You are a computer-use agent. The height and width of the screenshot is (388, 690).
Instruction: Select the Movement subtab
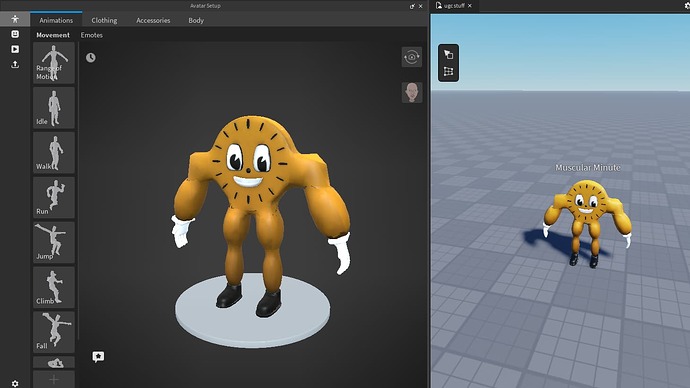tap(53, 35)
